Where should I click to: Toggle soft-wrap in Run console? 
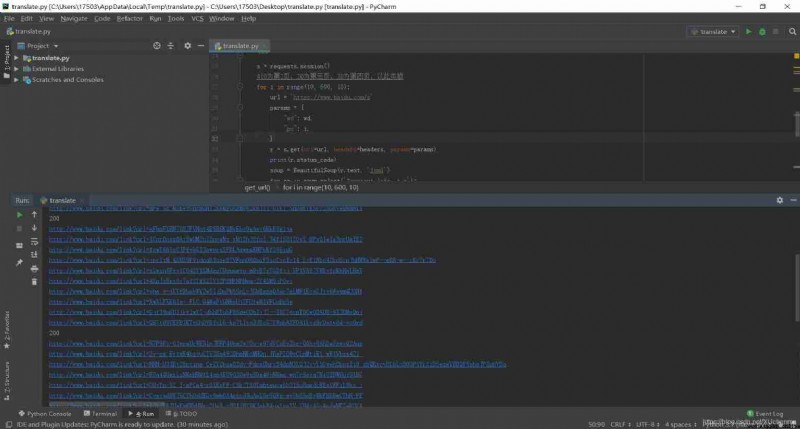pos(34,242)
